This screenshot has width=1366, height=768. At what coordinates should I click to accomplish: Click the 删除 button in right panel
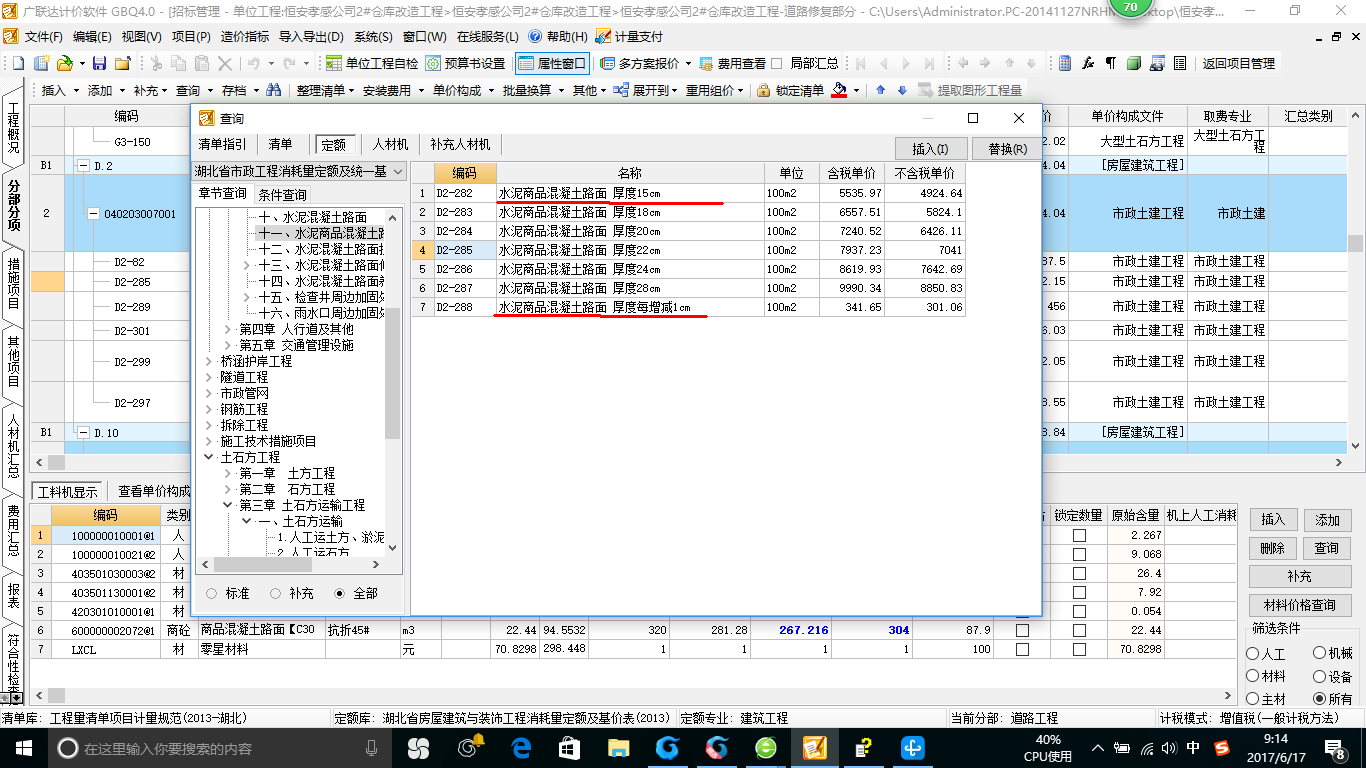pyautogui.click(x=1272, y=548)
